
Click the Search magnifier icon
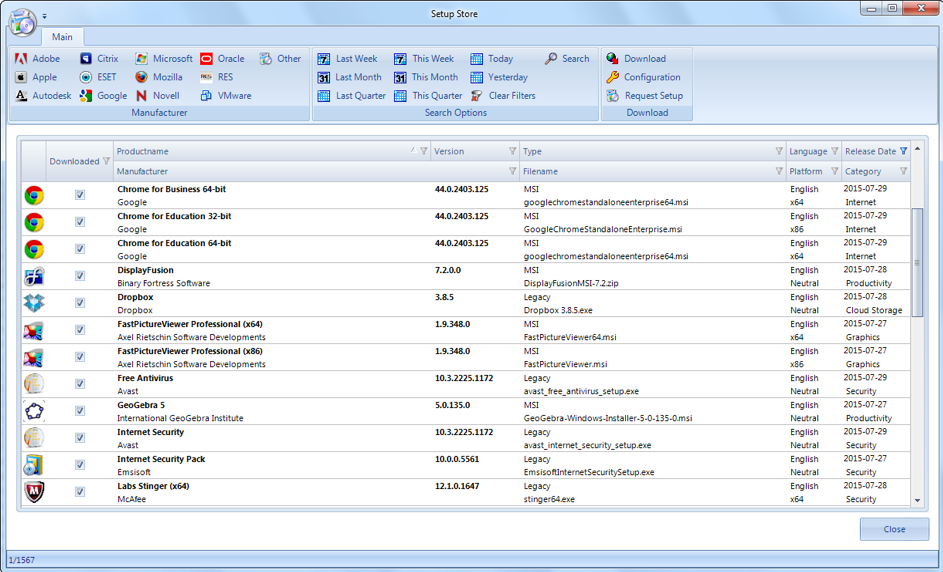551,59
